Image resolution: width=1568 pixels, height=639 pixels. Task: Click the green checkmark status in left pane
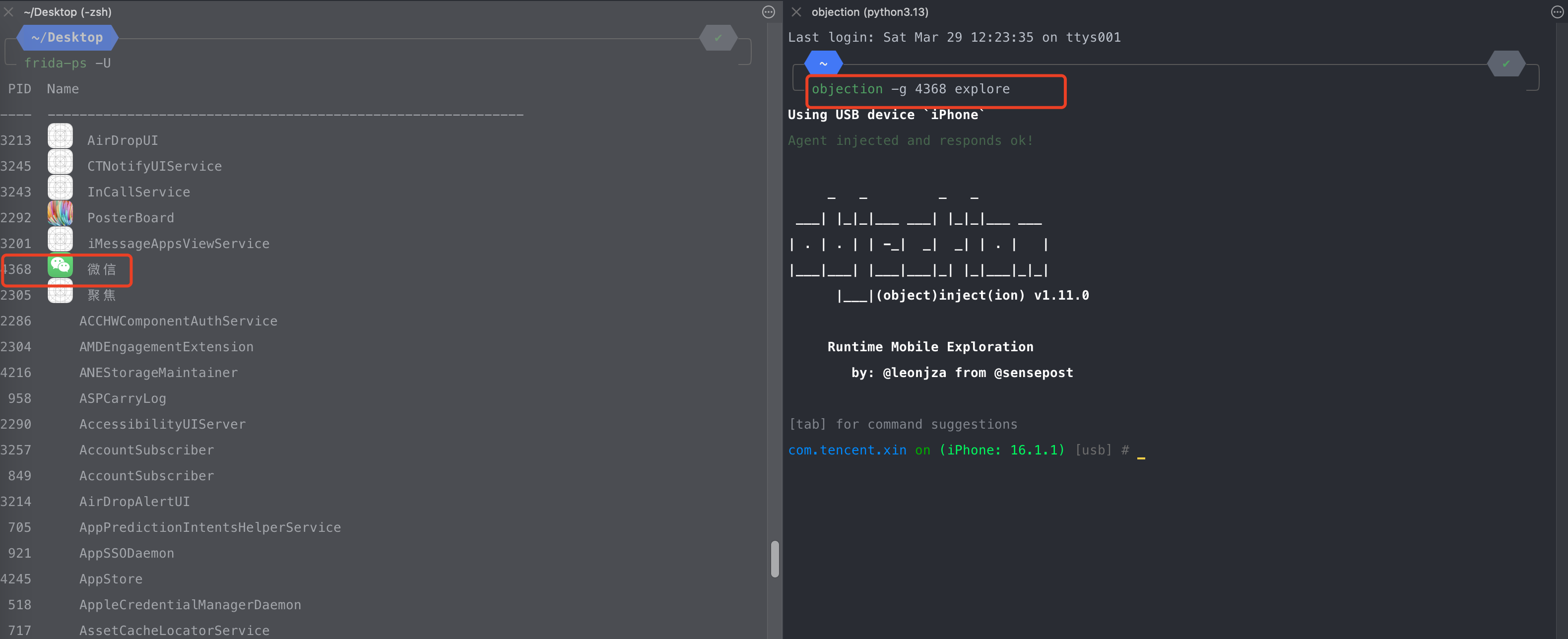pyautogui.click(x=719, y=38)
